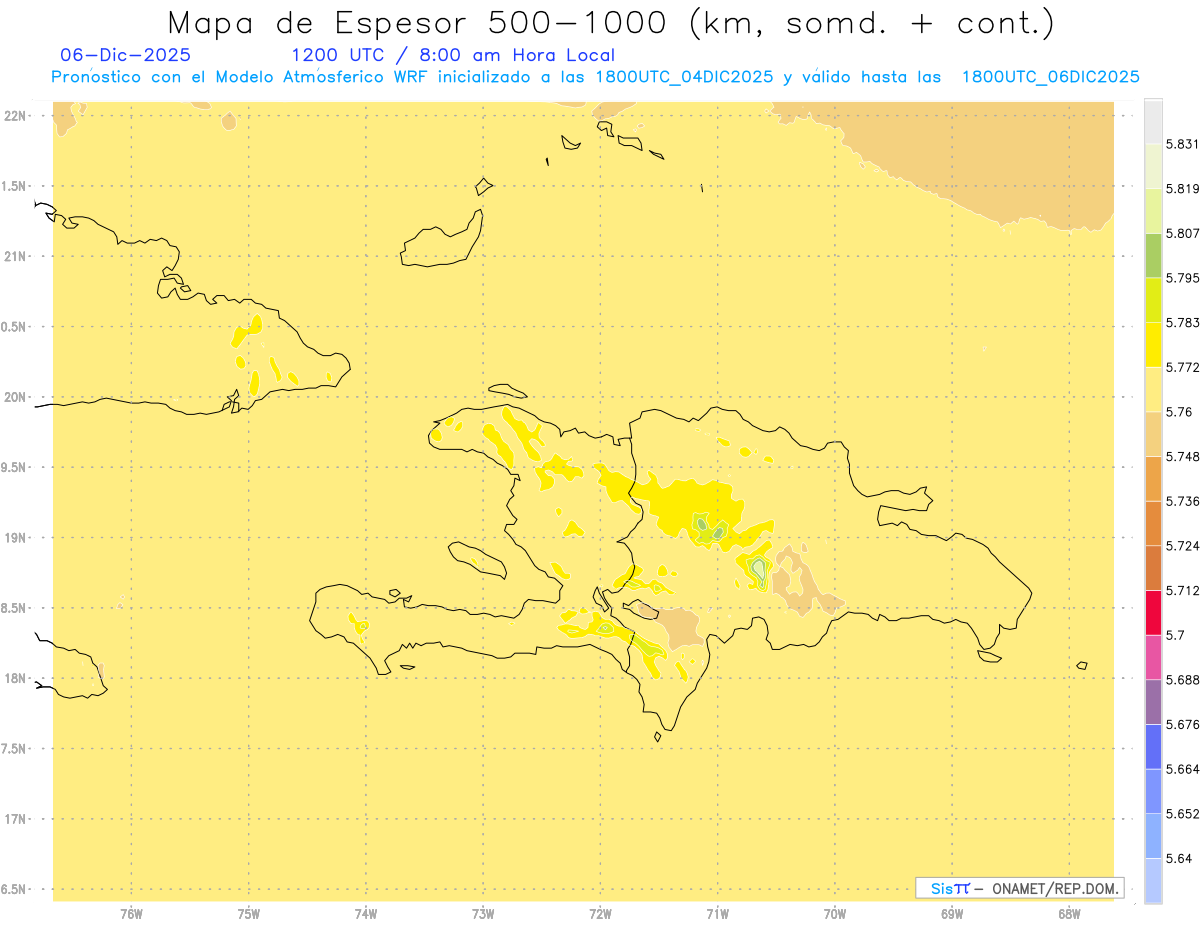Viewport: 1200px width, 927px height.
Task: Click the legend value '5.736'
Action: tap(1183, 501)
